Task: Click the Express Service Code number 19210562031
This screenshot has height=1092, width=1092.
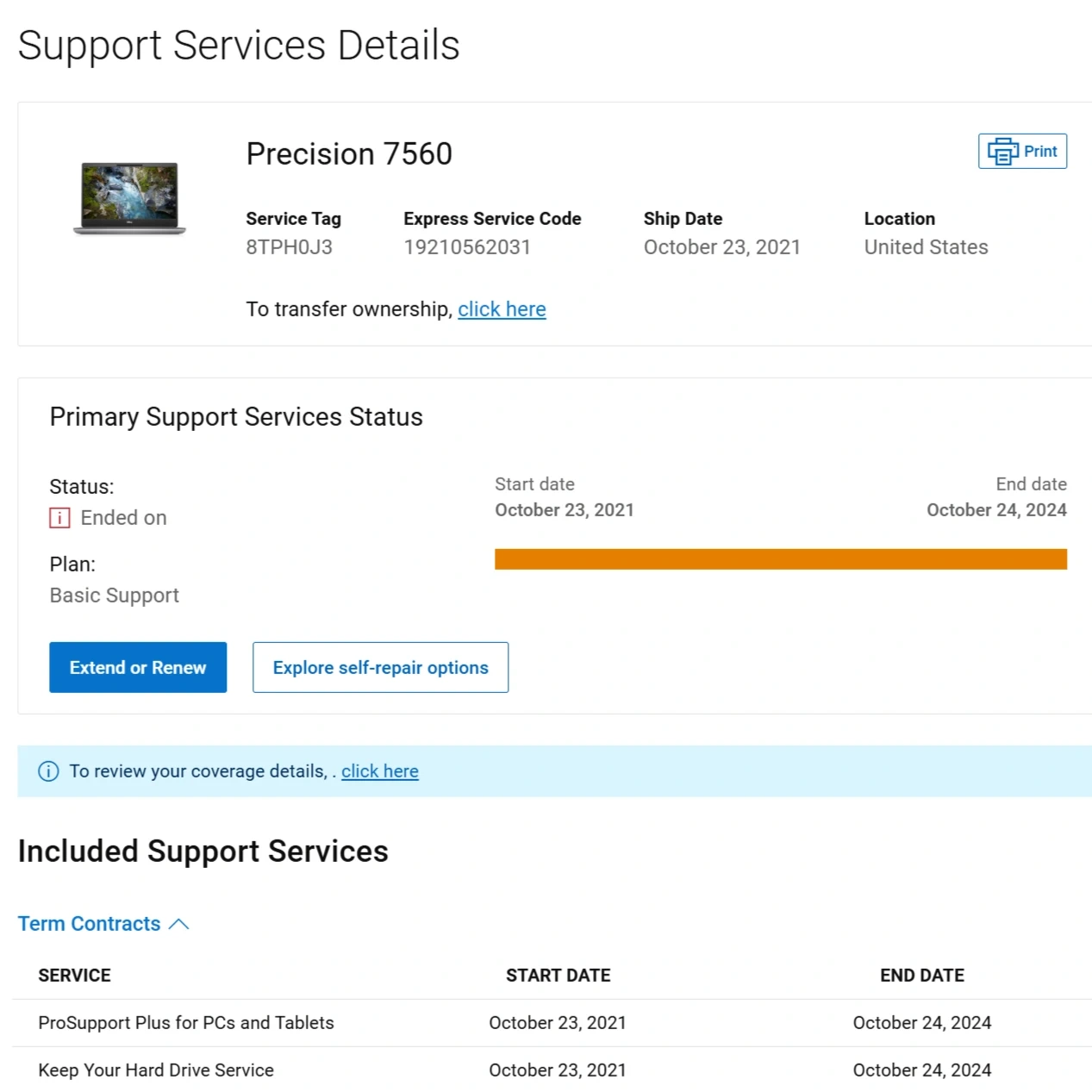Action: pyautogui.click(x=467, y=247)
